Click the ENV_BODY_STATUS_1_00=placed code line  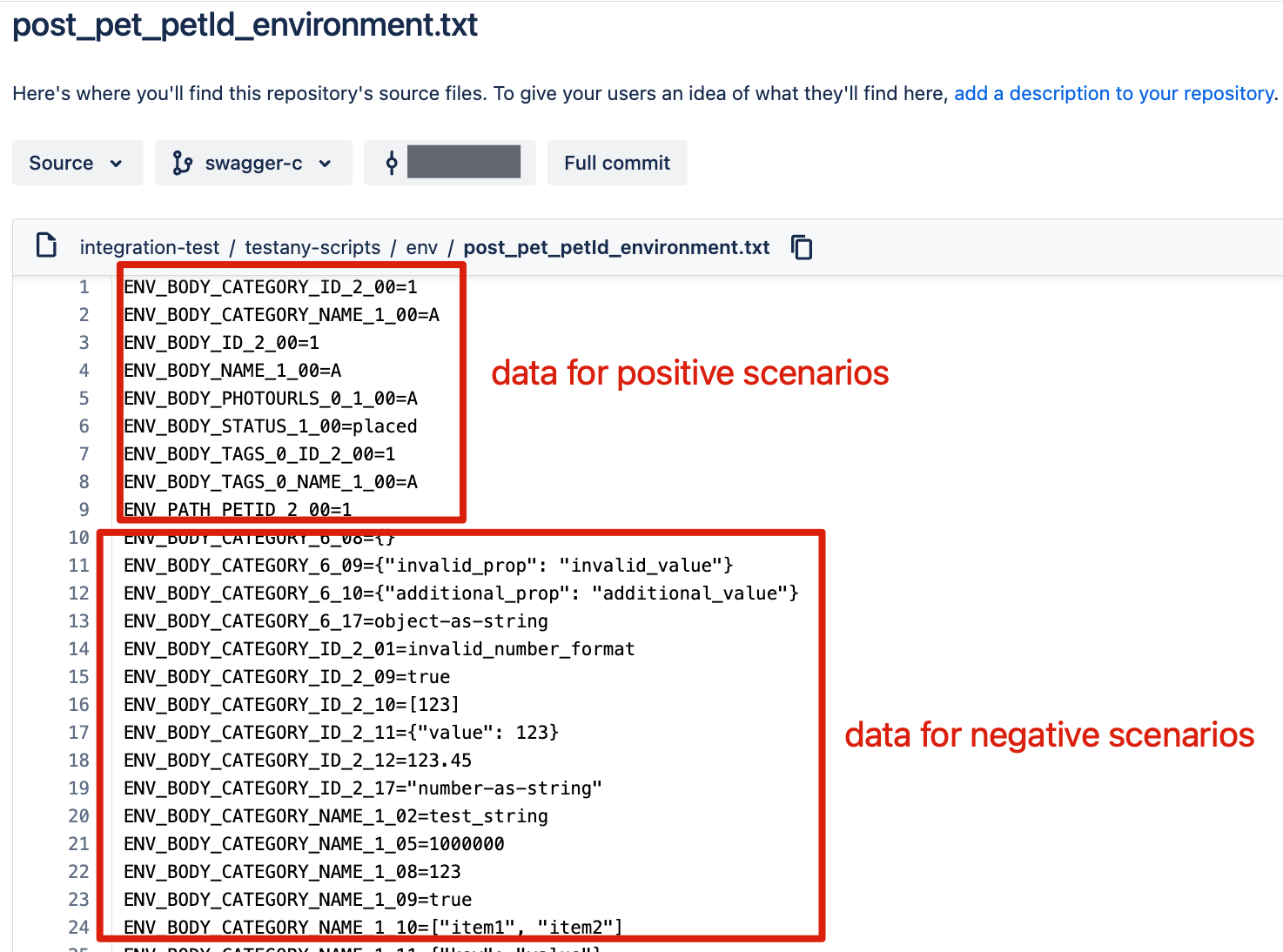271,426
